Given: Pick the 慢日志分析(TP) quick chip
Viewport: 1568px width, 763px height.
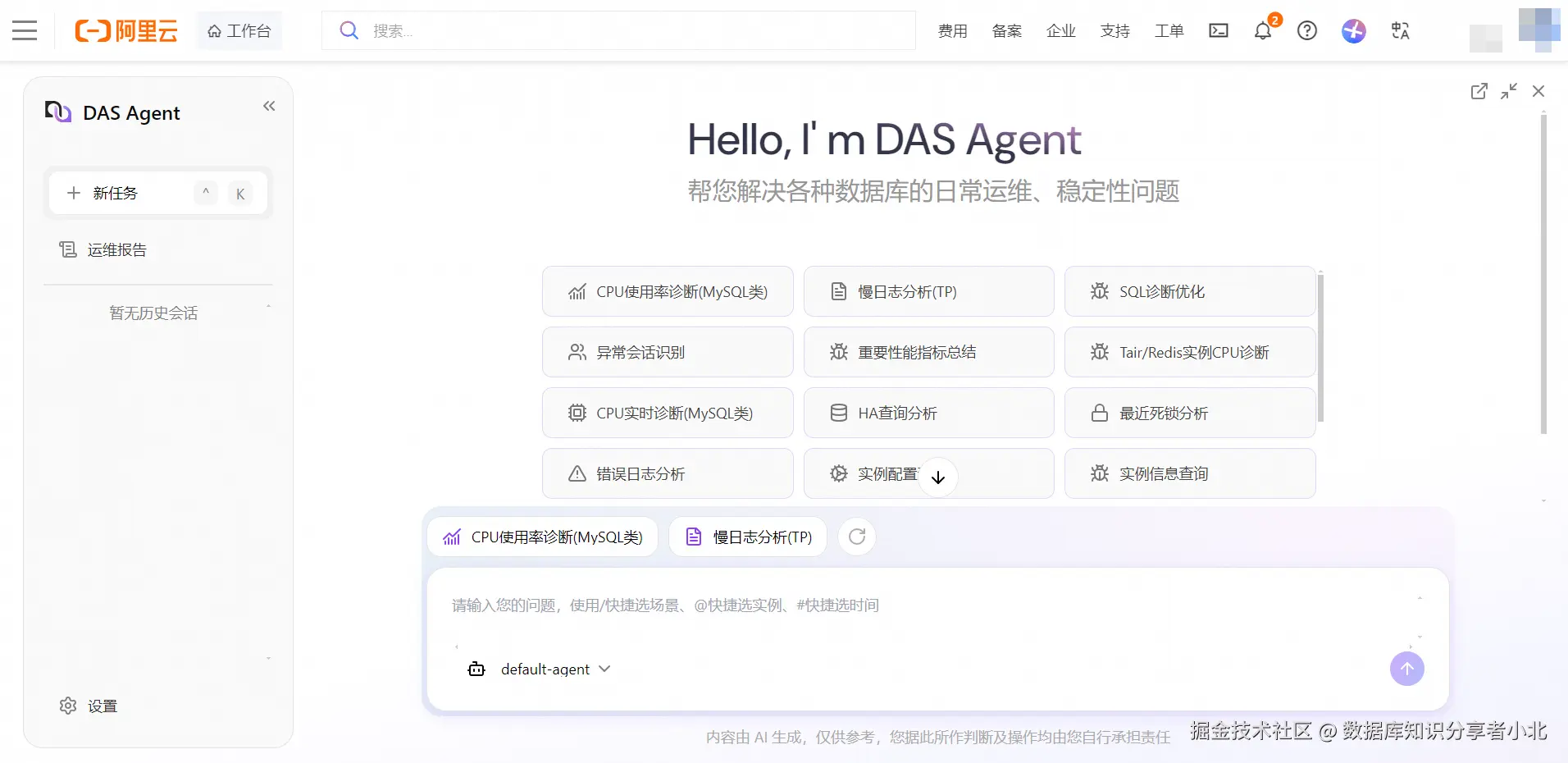Looking at the screenshot, I should [x=748, y=537].
